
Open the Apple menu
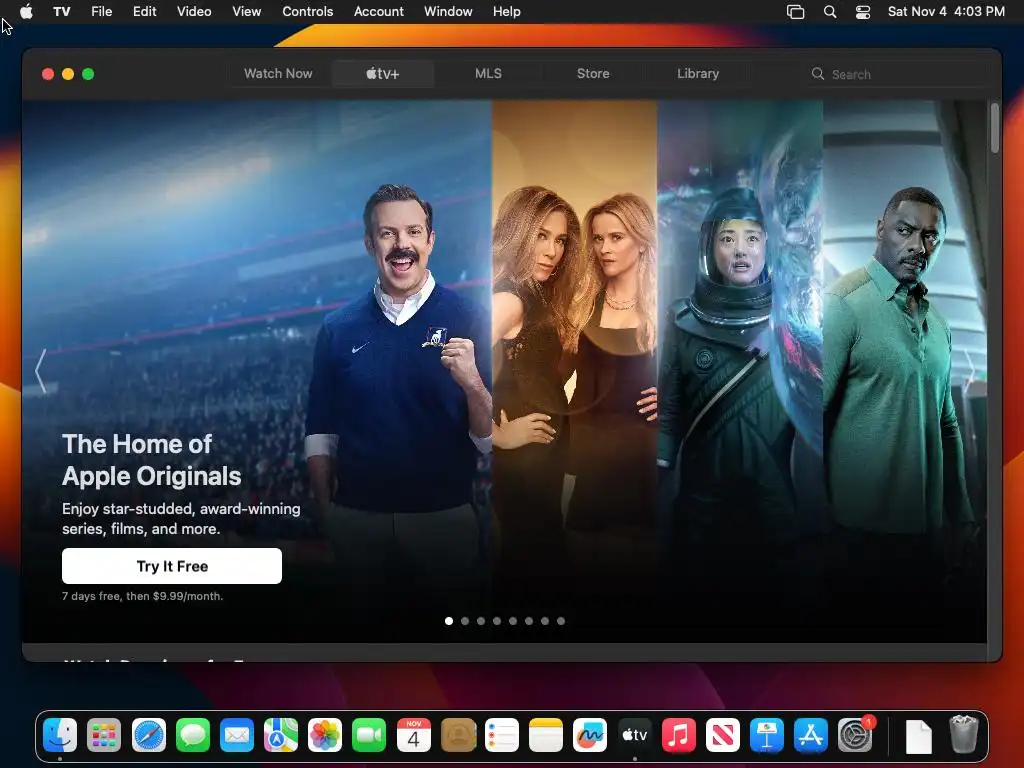click(x=26, y=12)
